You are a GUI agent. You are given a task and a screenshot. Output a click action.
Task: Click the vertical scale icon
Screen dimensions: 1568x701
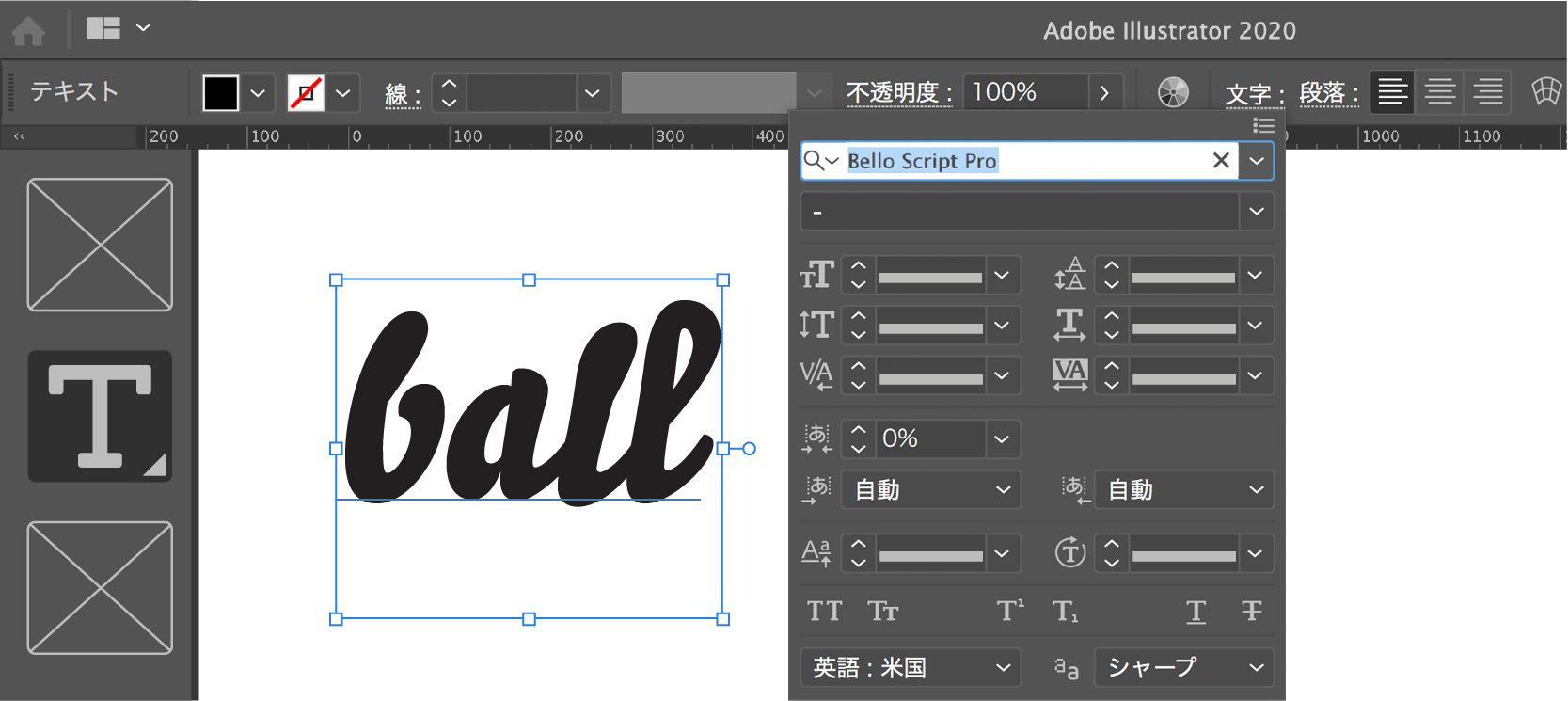coord(817,326)
